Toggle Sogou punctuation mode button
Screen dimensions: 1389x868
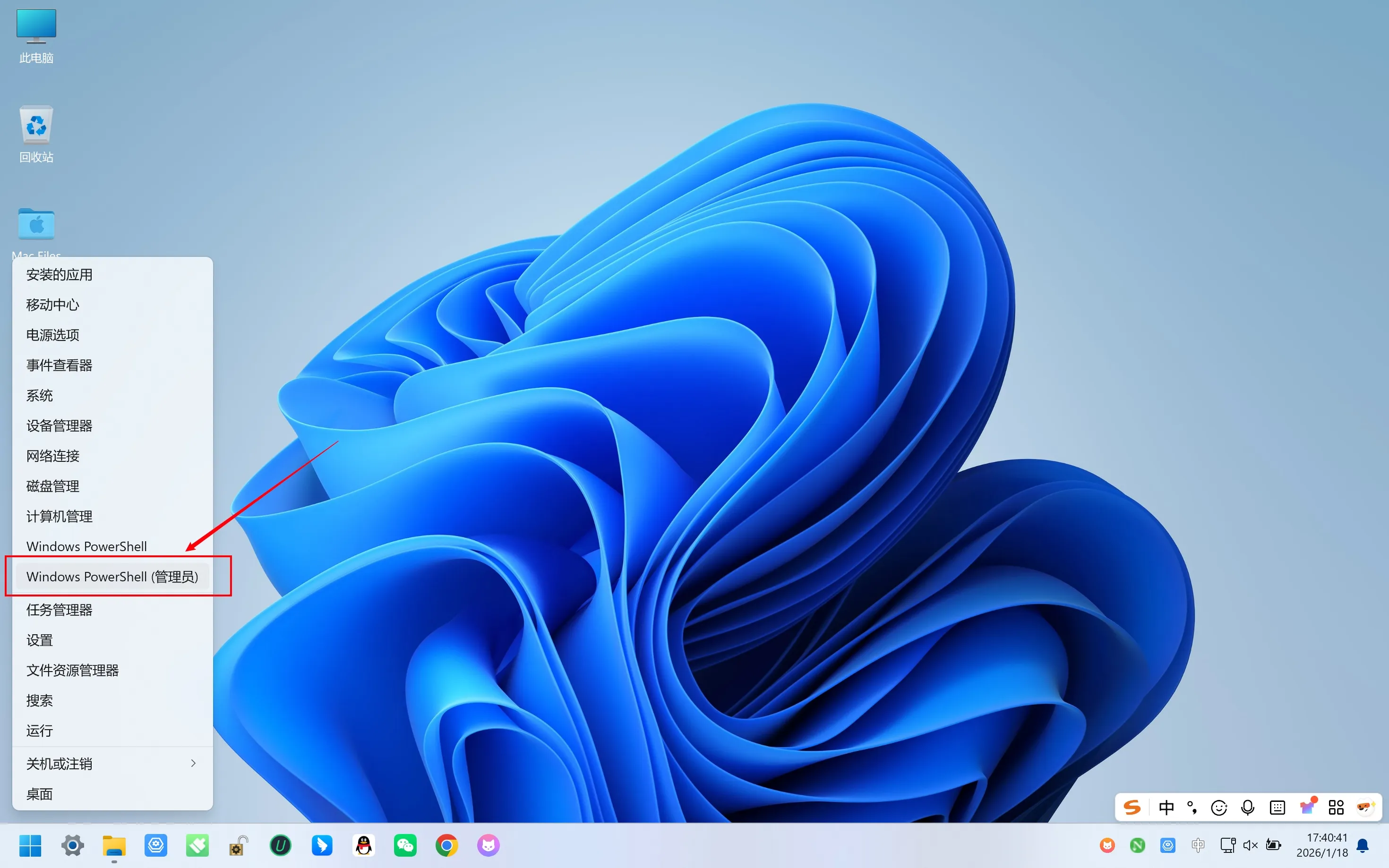(x=1192, y=808)
